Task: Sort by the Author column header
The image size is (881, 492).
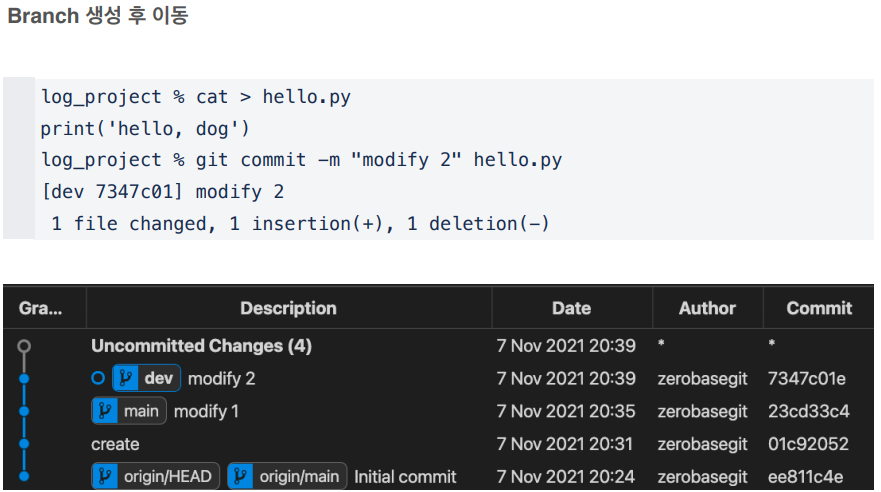Action: tap(707, 308)
